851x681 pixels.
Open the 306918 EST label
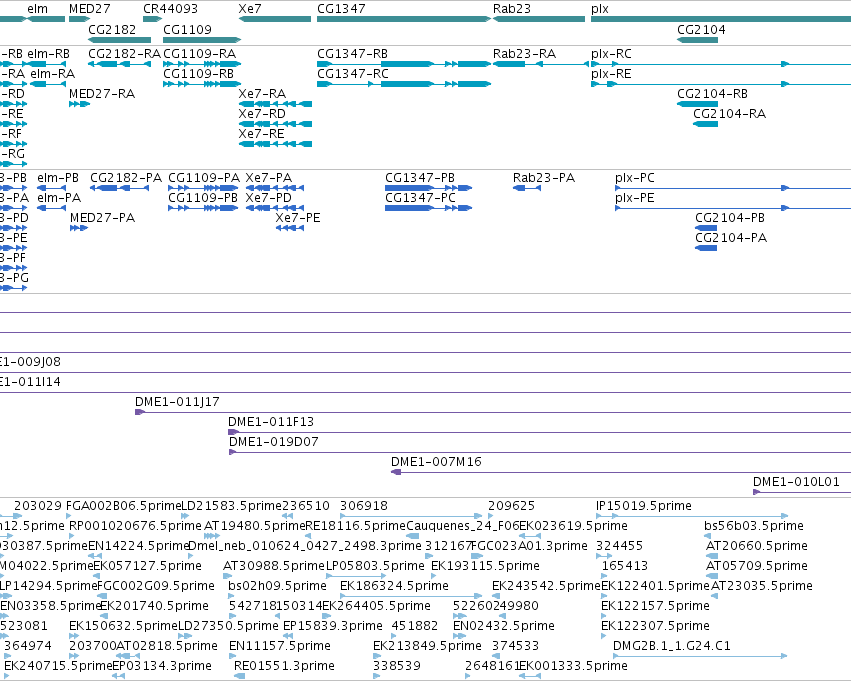pos(364,506)
